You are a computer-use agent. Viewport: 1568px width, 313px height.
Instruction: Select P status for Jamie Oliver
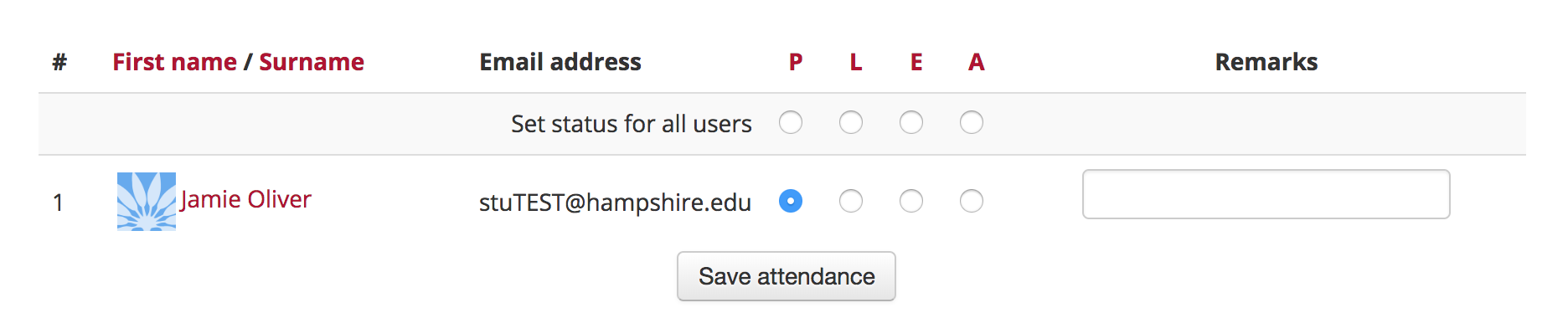pyautogui.click(x=791, y=201)
